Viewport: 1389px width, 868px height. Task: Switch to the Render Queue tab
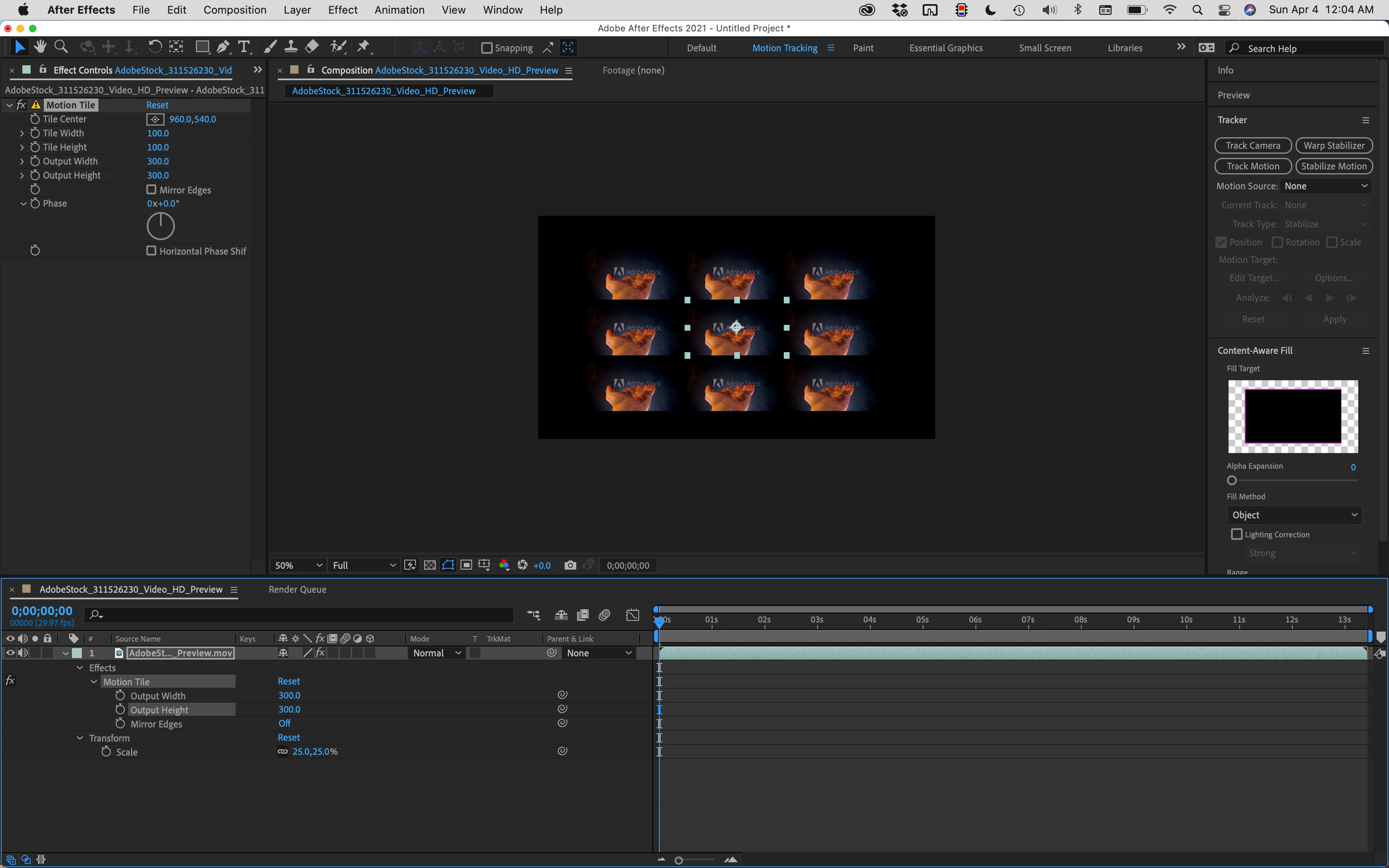point(297,589)
